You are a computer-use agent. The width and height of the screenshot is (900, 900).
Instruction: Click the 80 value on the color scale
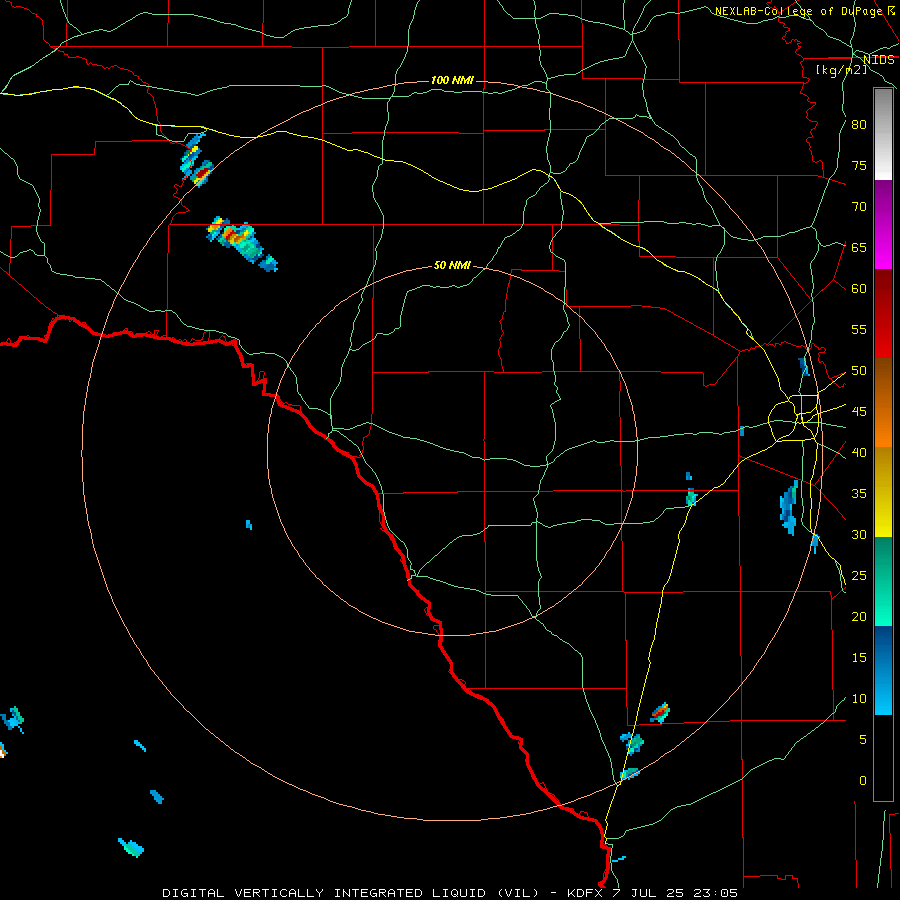coord(859,125)
